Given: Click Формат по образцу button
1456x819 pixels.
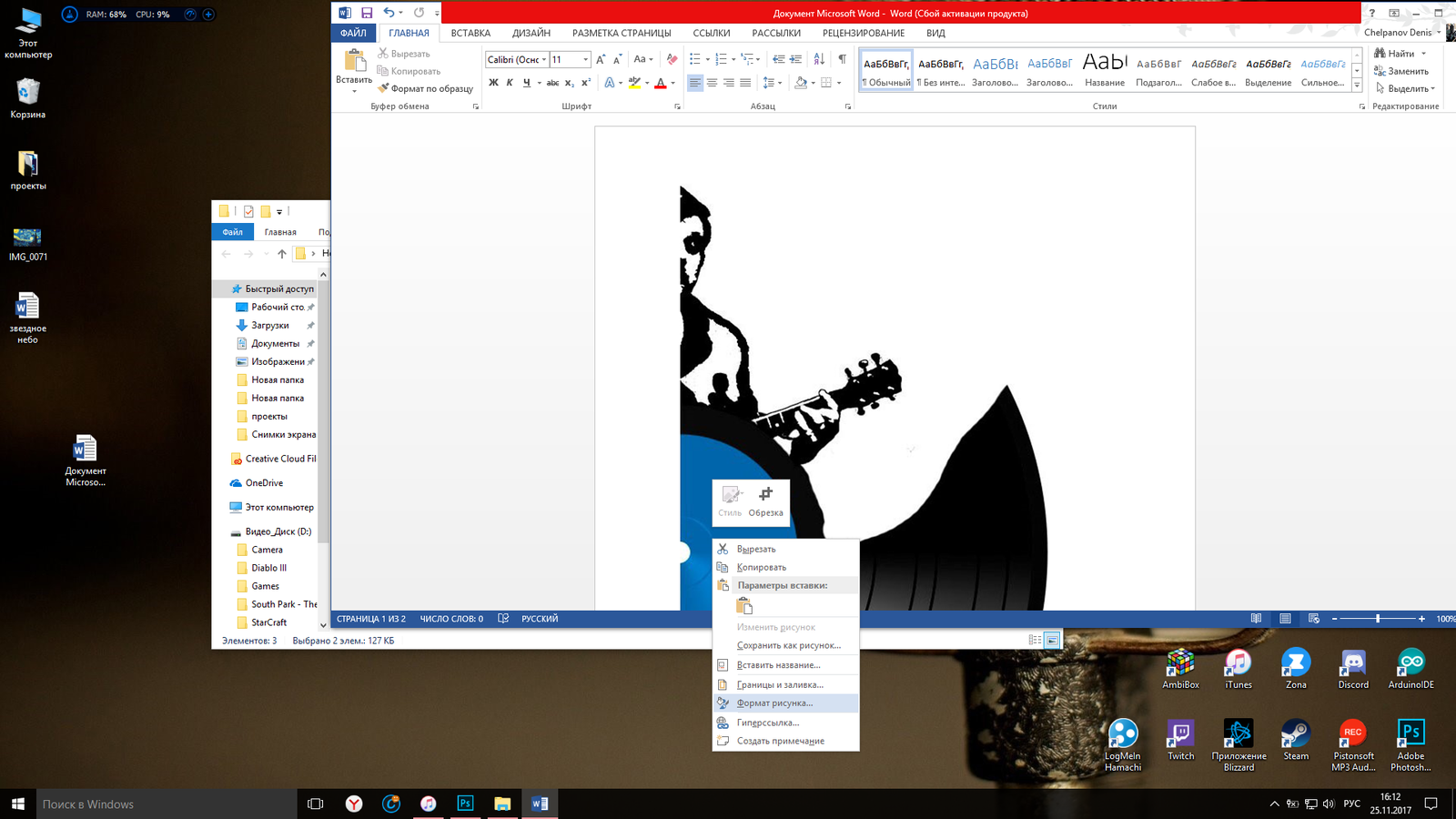Looking at the screenshot, I should 426,88.
